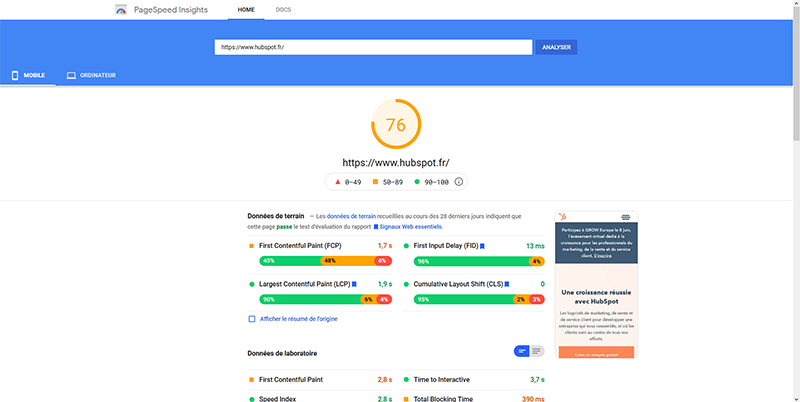Click the First Contentful Paint (FCP) field label
Image resolution: width=800 pixels, height=402 pixels.
pyautogui.click(x=300, y=246)
